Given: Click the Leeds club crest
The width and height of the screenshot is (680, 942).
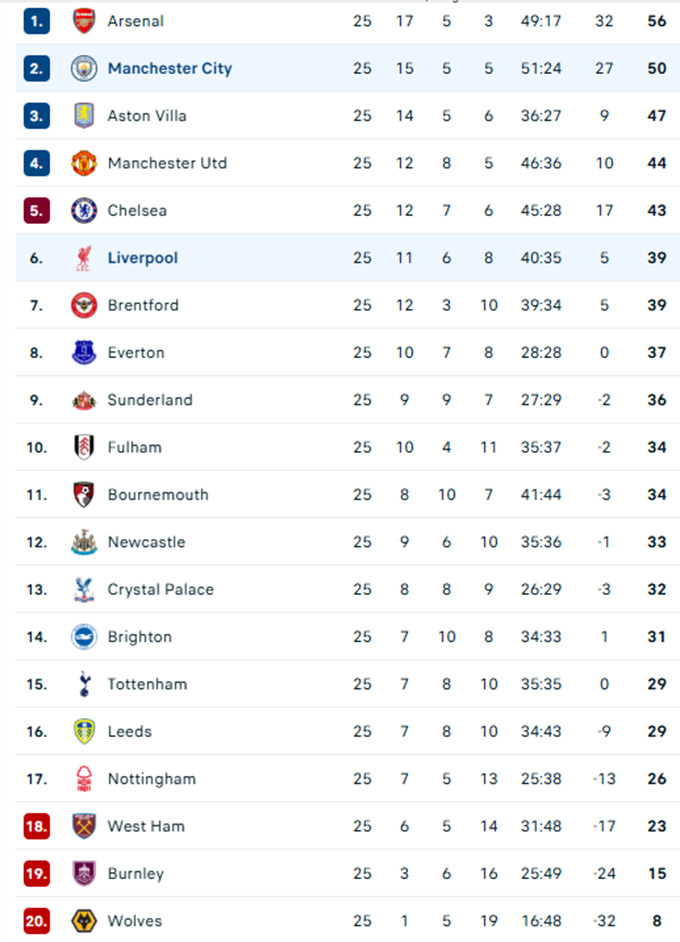Looking at the screenshot, I should click(x=84, y=731).
